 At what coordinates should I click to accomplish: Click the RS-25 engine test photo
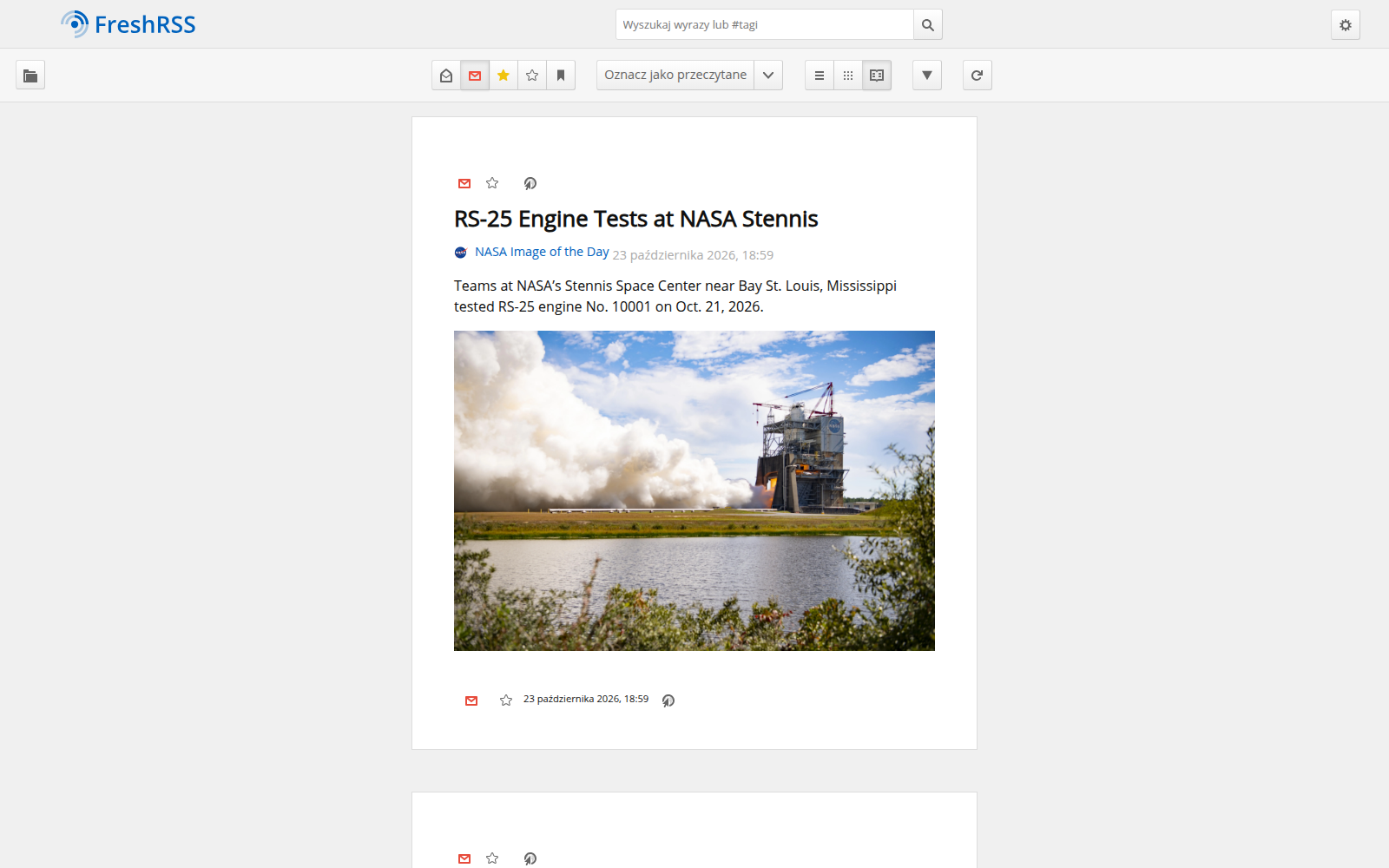[x=694, y=490]
